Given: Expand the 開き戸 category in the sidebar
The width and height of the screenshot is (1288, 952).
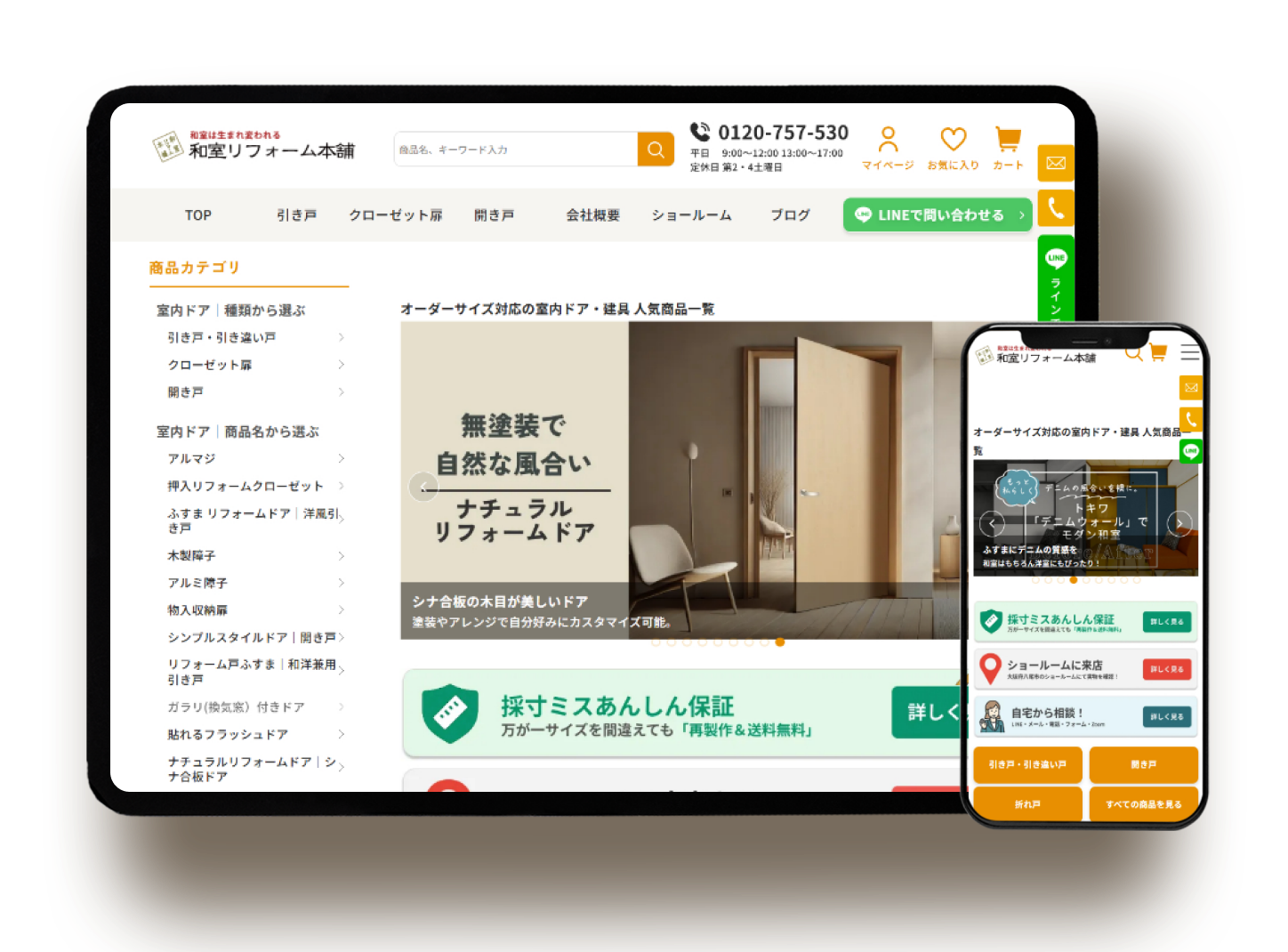Looking at the screenshot, I should (x=342, y=391).
